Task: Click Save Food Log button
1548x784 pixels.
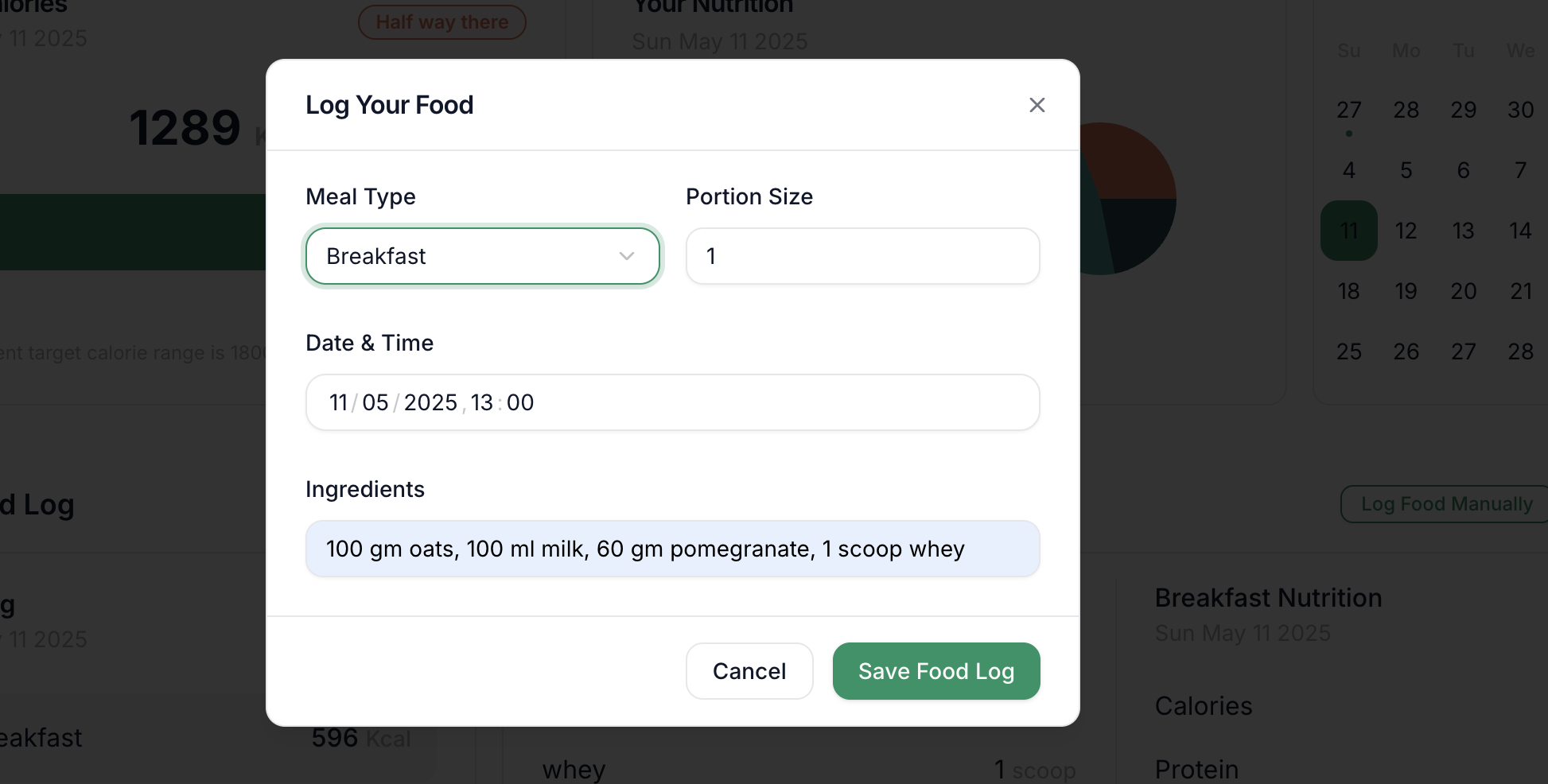Action: (935, 671)
